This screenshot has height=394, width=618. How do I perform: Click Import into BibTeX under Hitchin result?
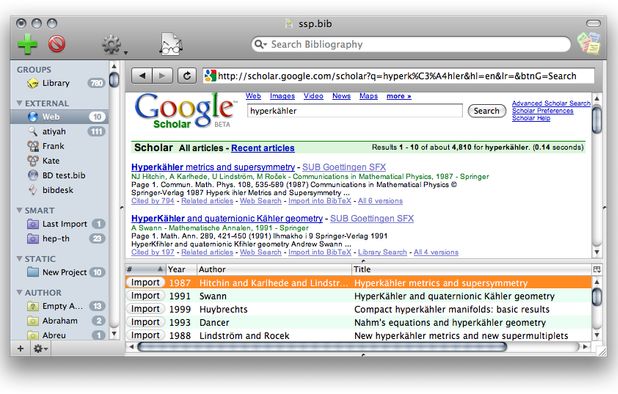(320, 201)
